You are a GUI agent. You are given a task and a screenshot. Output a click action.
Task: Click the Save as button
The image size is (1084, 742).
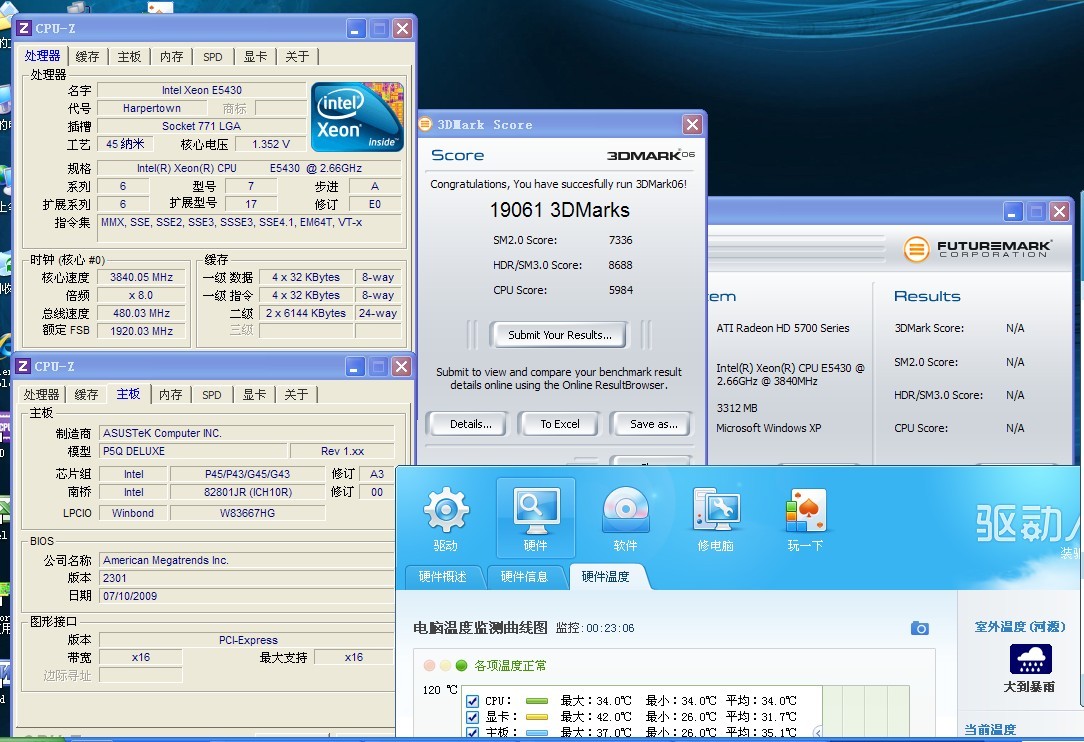point(653,424)
